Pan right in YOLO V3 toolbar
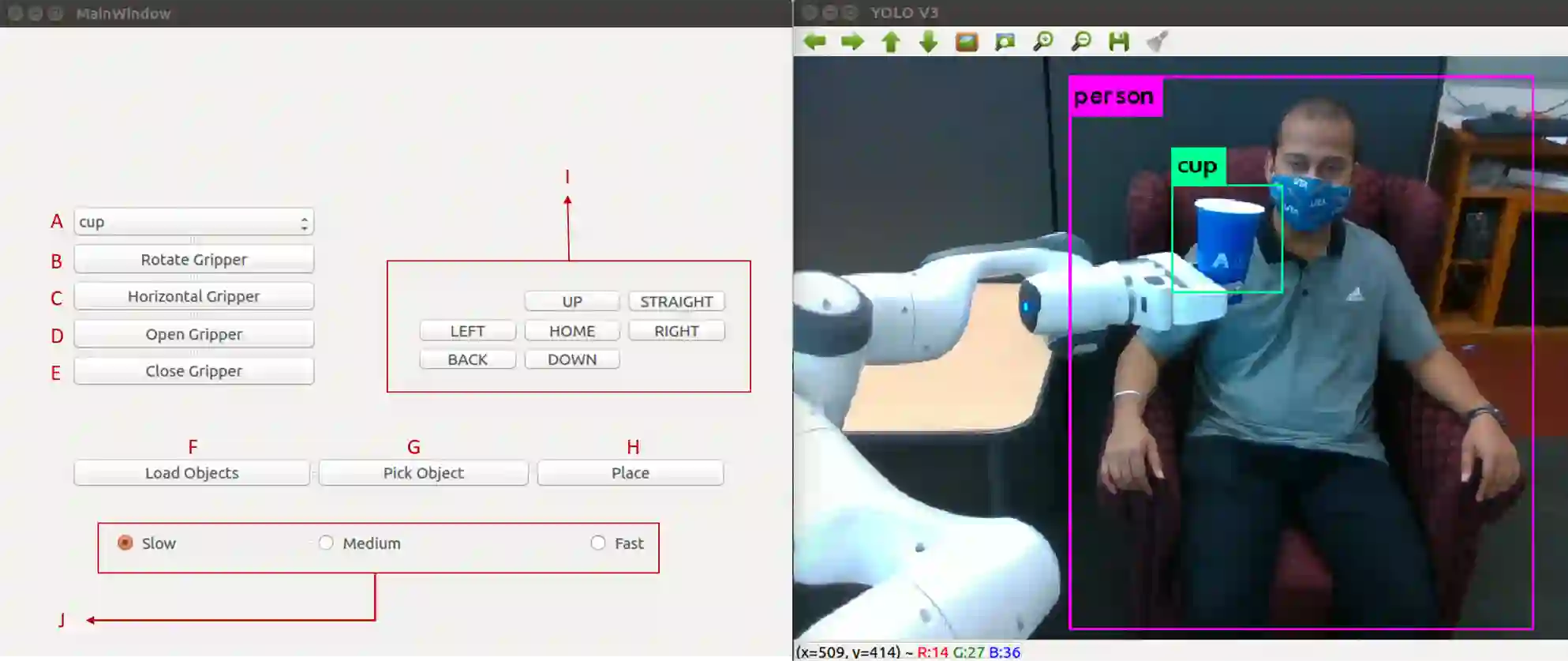The image size is (1568, 661). (x=852, y=41)
